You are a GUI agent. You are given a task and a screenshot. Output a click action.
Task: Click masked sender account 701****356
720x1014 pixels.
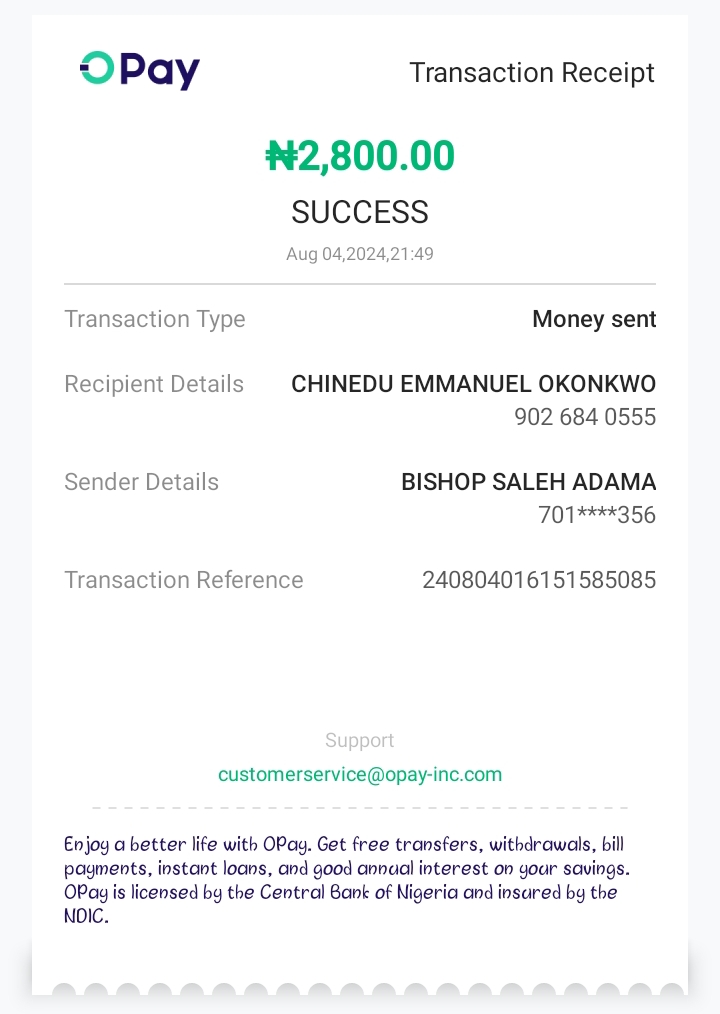(x=597, y=515)
